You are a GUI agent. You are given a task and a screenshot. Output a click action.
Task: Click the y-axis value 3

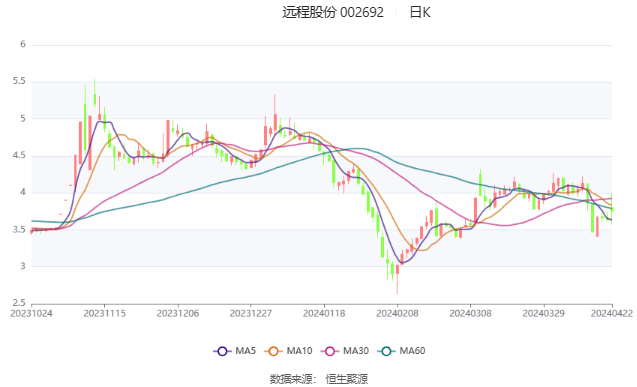pyautogui.click(x=23, y=266)
